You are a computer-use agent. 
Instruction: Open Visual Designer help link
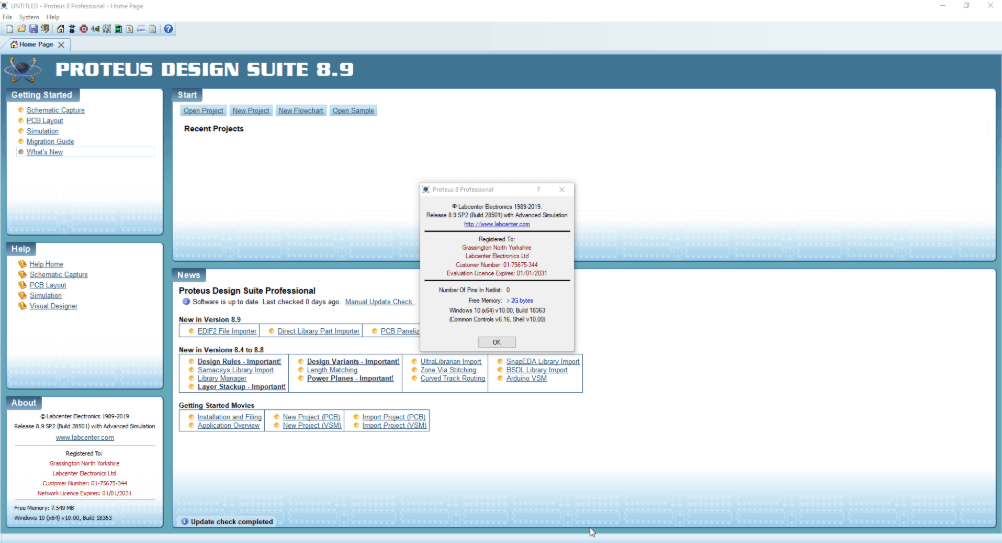(x=53, y=307)
